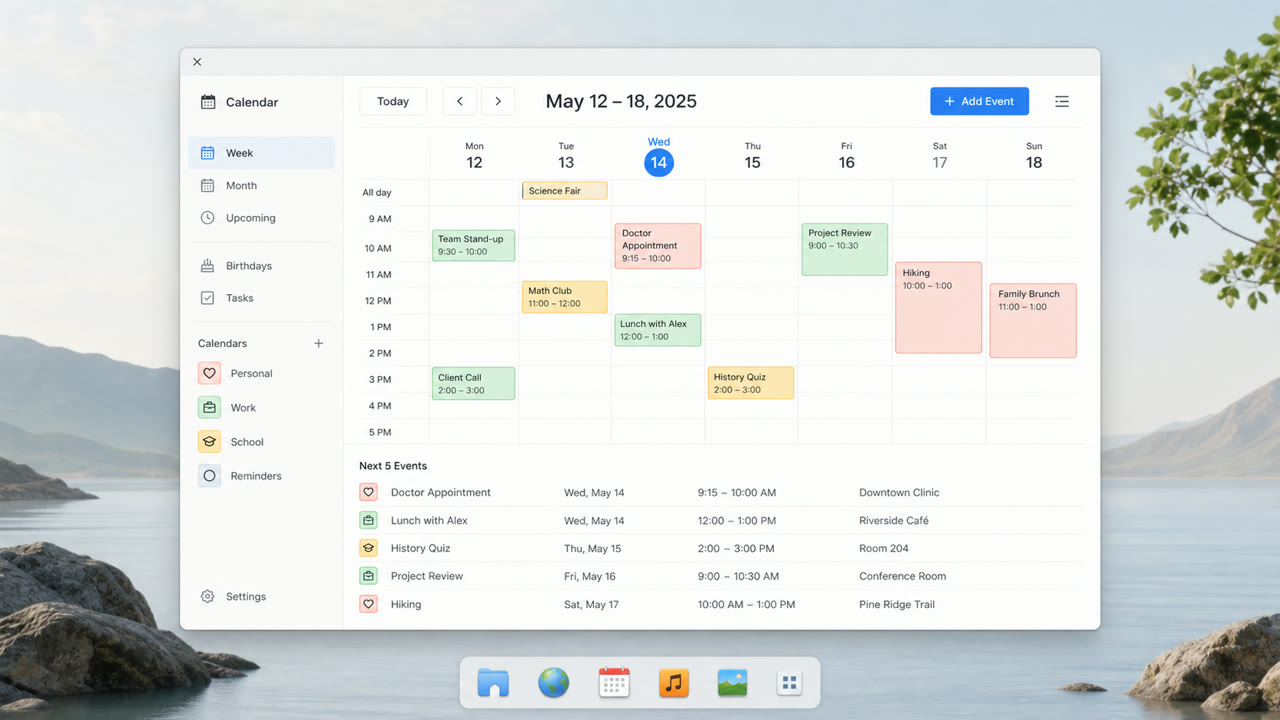This screenshot has width=1280, height=720.
Task: Toggle the School calendar graduation cap icon
Action: 209,441
